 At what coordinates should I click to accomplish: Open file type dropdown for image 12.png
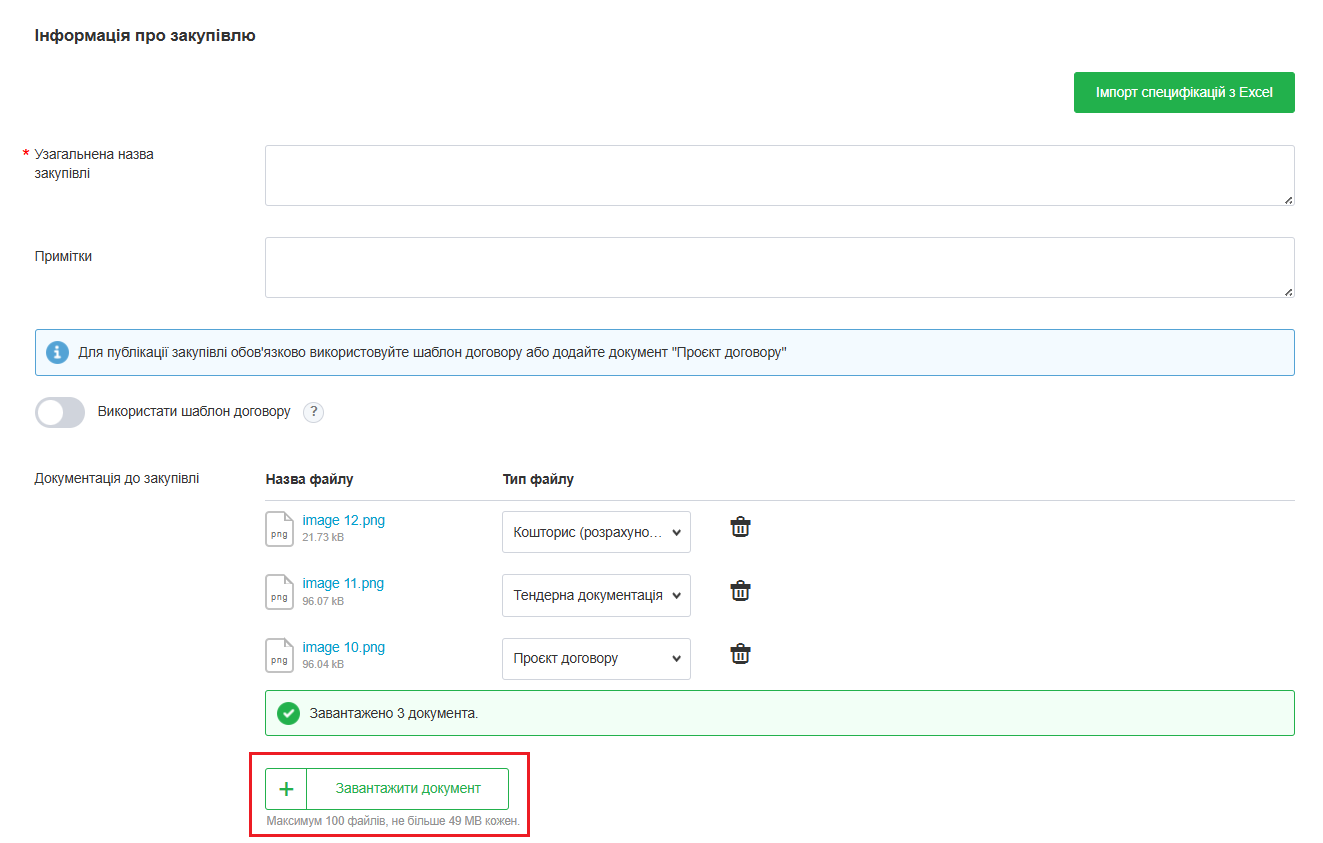[x=596, y=532]
